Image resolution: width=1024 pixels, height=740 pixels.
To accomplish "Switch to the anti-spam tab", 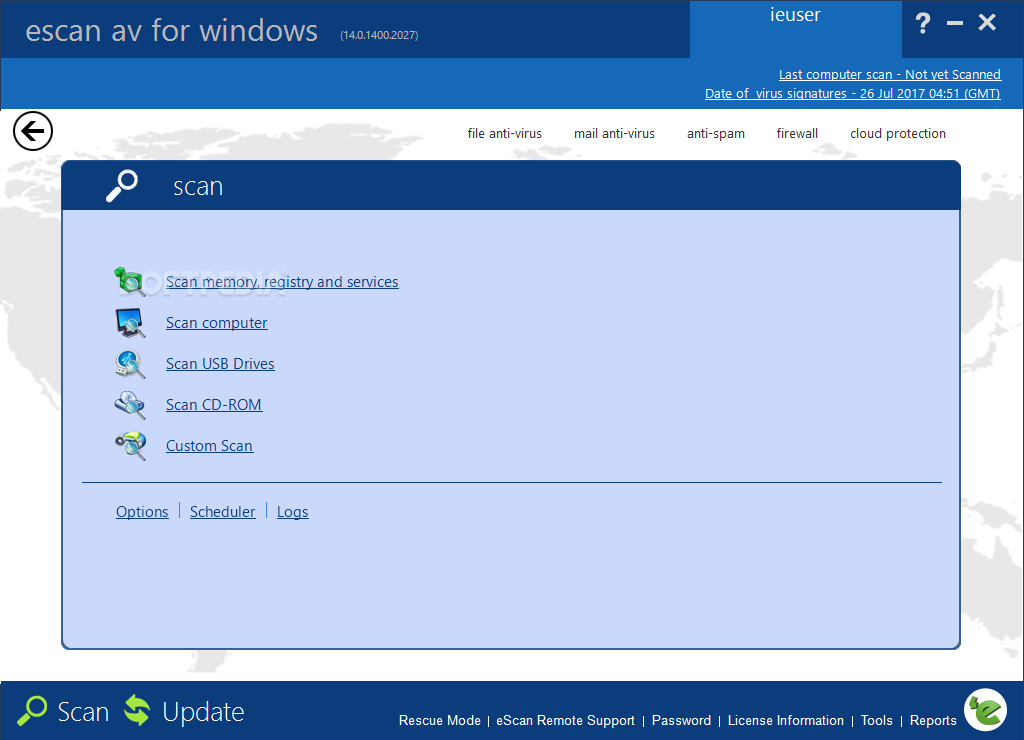I will (716, 133).
